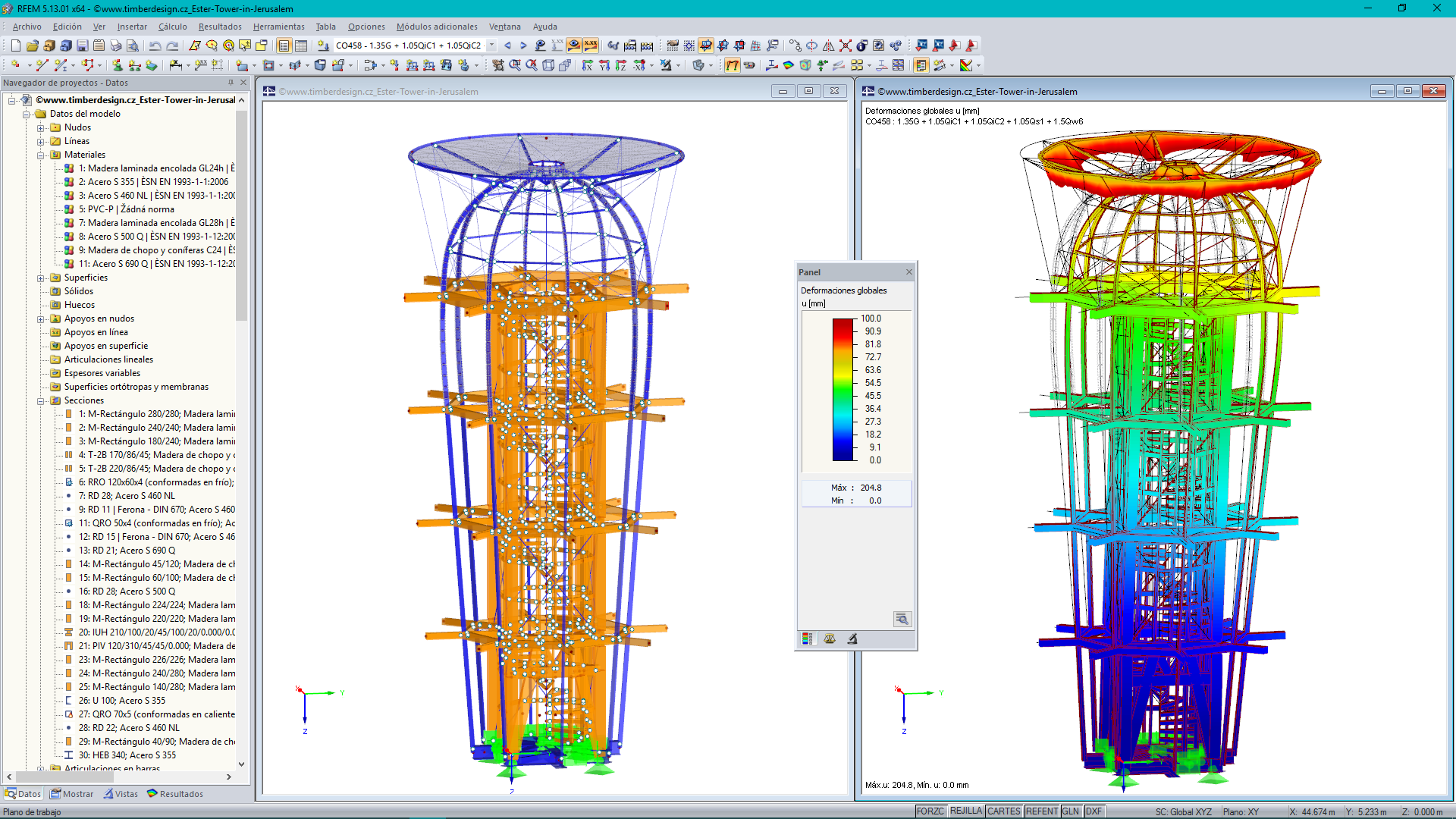Screen dimensions: 1456x819
Task: Activate the Print icon
Action: 115,45
